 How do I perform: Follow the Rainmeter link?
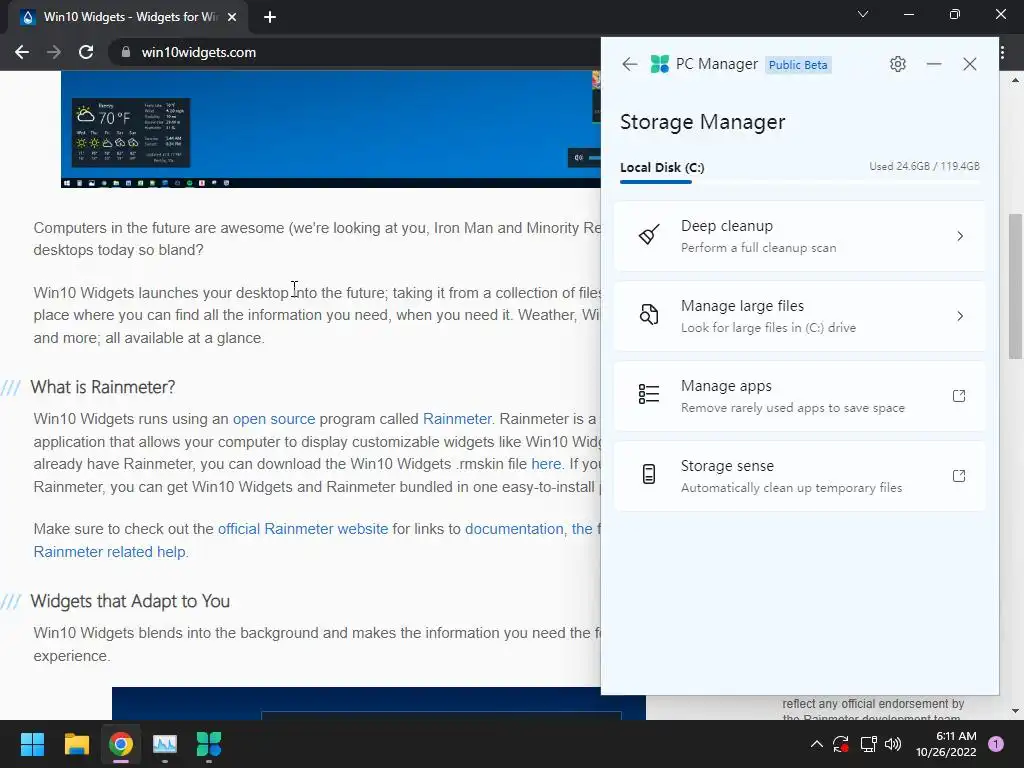click(x=457, y=419)
